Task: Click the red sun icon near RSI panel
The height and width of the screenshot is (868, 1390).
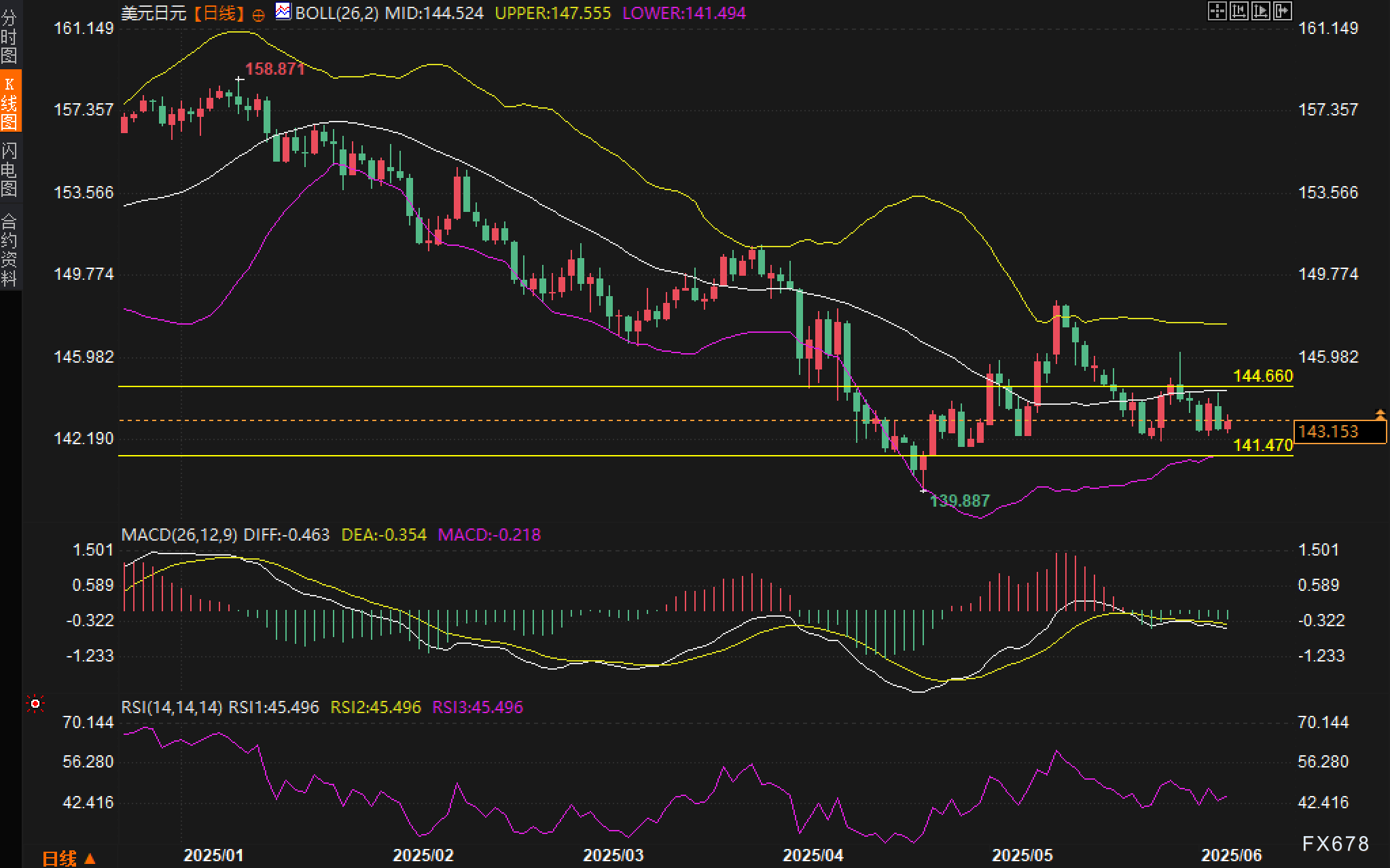Action: click(x=35, y=704)
